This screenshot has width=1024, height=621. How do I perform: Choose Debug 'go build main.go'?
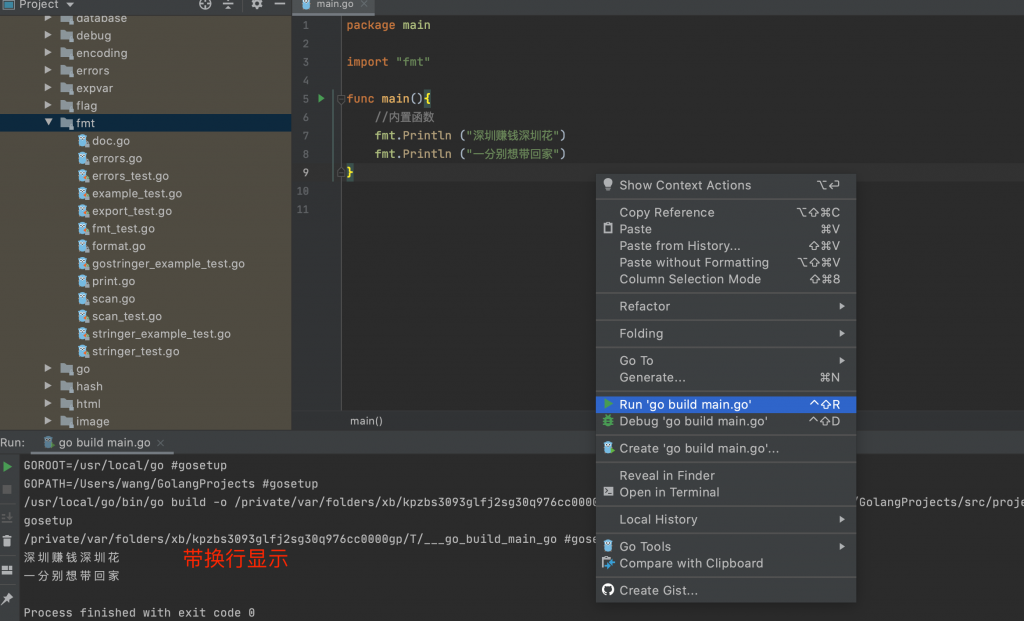pos(726,421)
